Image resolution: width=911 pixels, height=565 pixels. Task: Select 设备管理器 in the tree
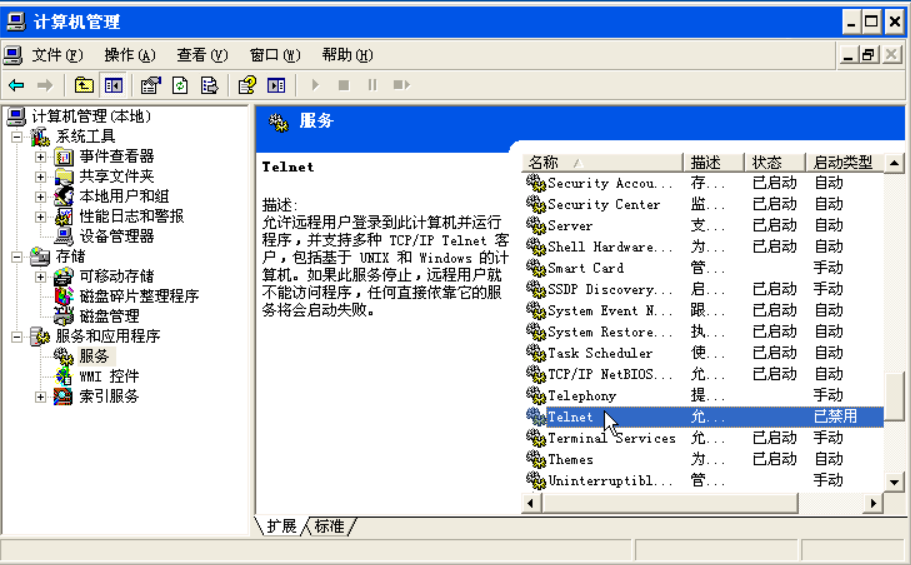116,237
